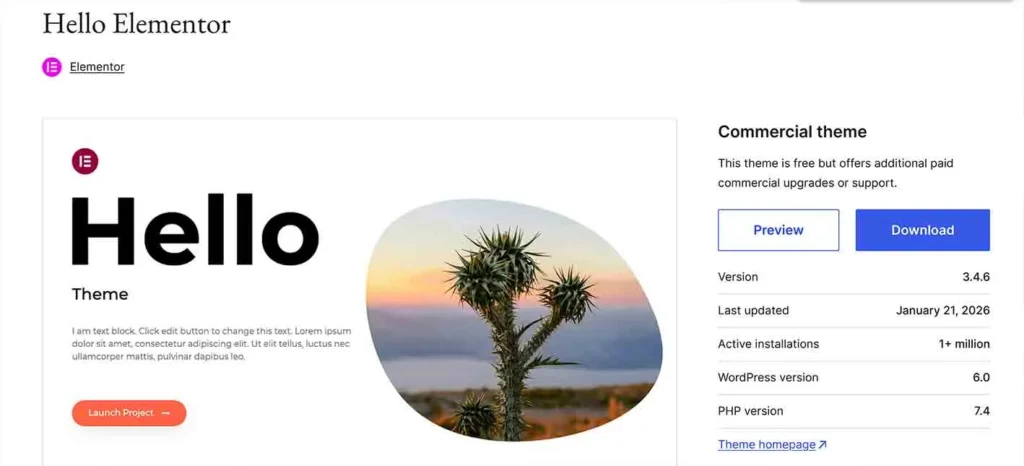Click the PHP version 7.4 row
This screenshot has width=1024, height=466.
853,411
